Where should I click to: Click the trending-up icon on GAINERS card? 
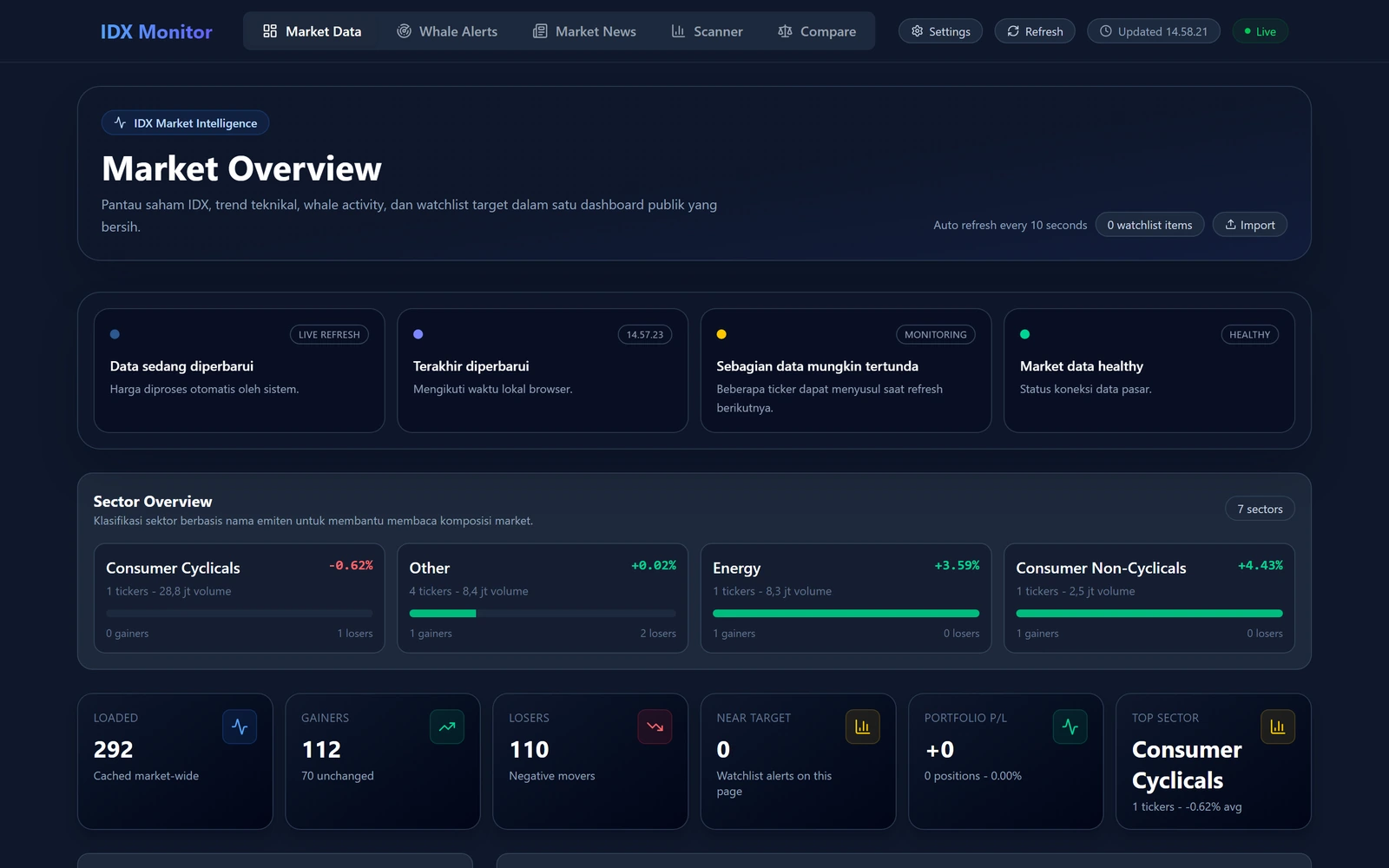(447, 727)
